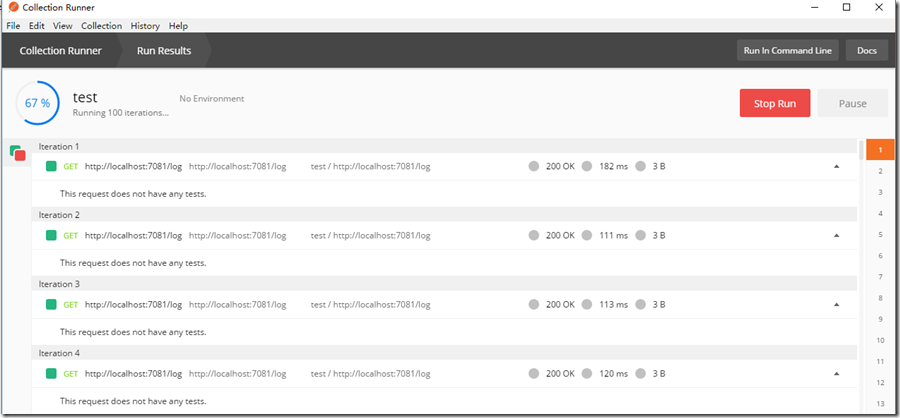Viewport: 900px width, 418px height.
Task: Click the 67 % progress circle
Action: pyautogui.click(x=38, y=104)
